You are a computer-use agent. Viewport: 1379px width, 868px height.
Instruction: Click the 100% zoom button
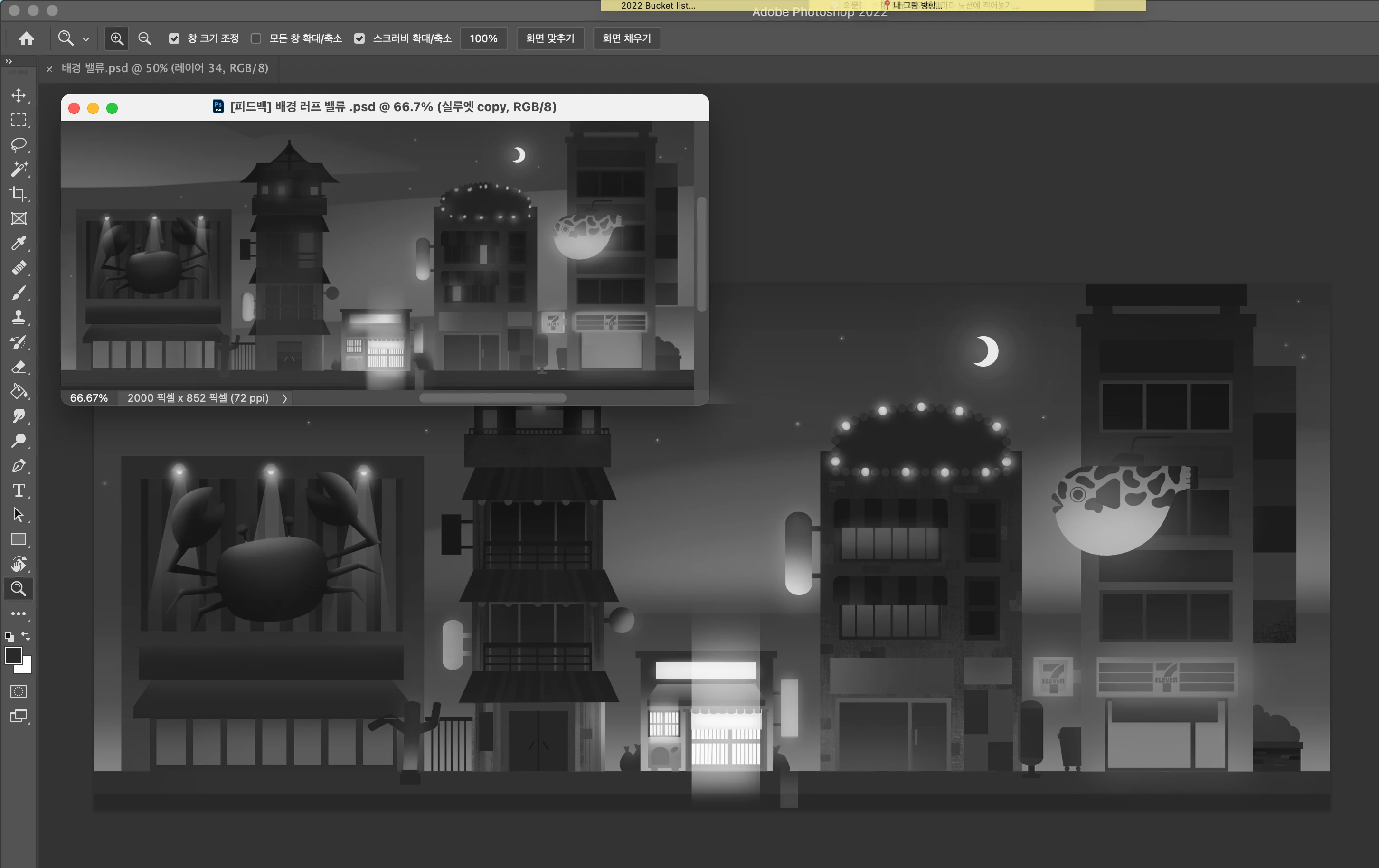(483, 38)
